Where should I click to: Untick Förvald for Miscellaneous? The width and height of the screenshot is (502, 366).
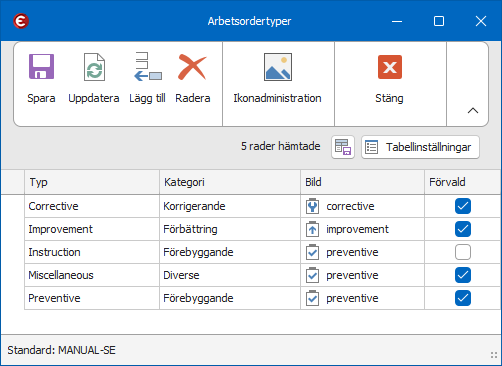point(463,275)
